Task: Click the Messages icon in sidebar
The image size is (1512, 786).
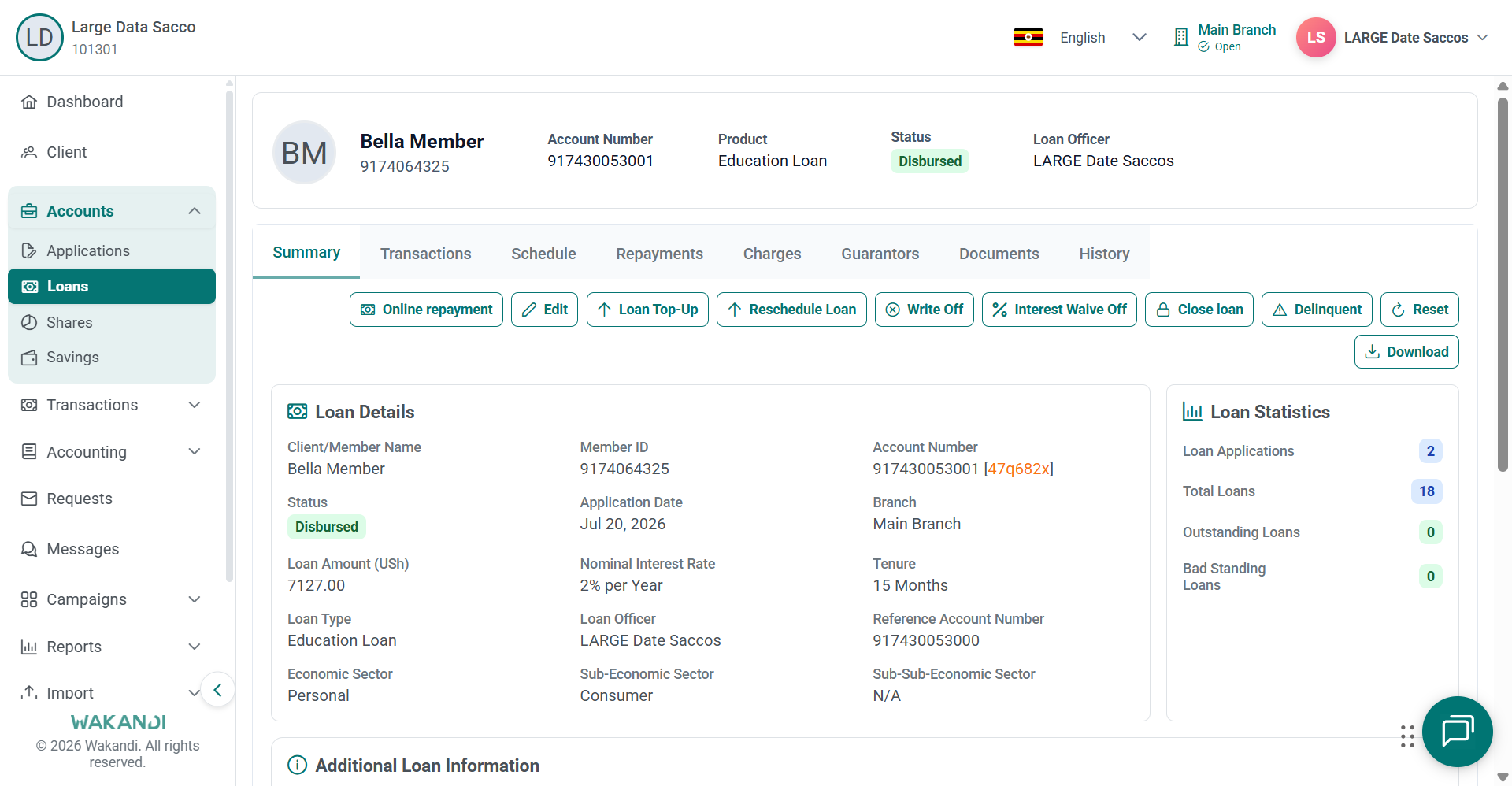Action: tap(29, 549)
